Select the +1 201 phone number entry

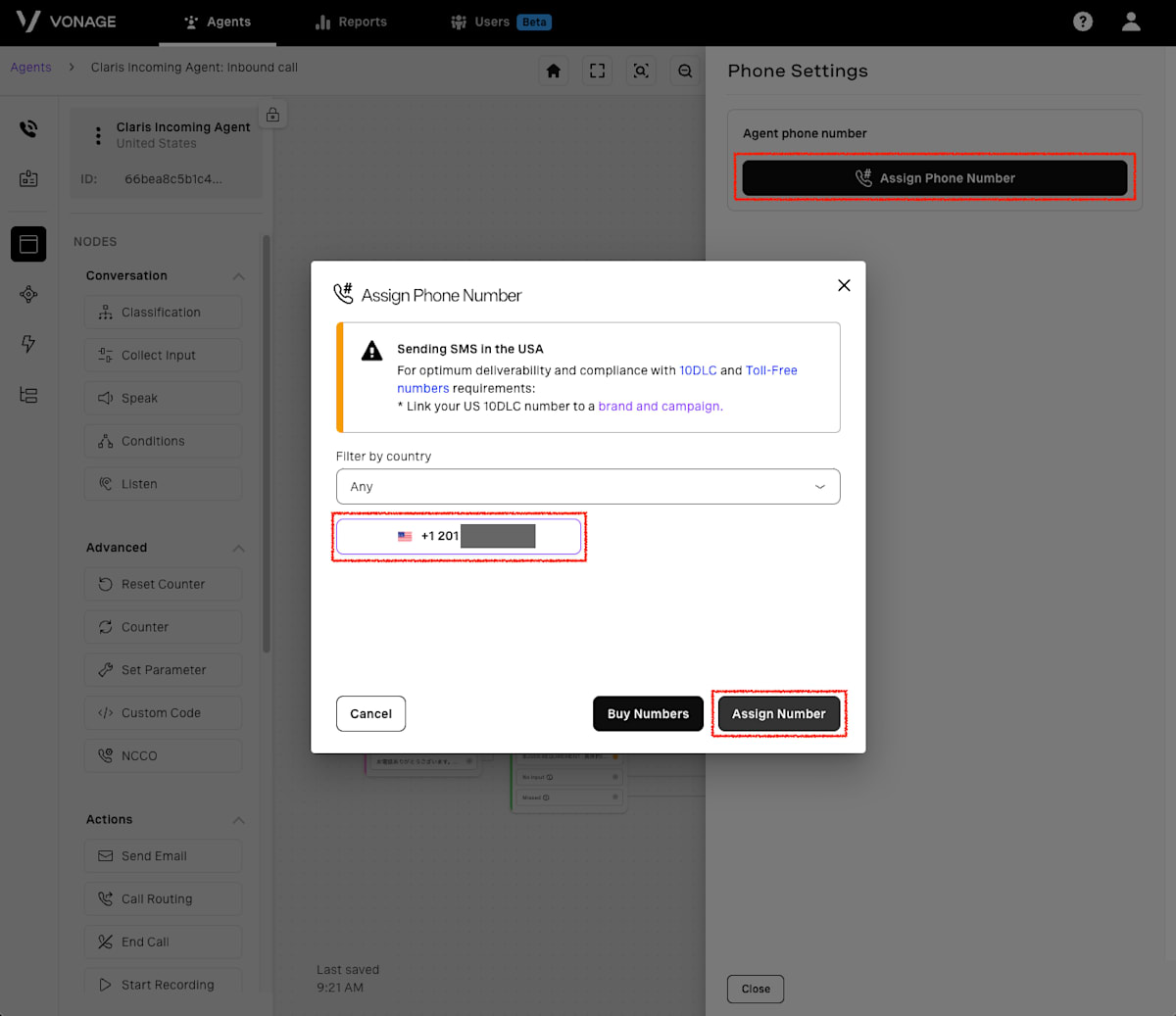click(459, 536)
